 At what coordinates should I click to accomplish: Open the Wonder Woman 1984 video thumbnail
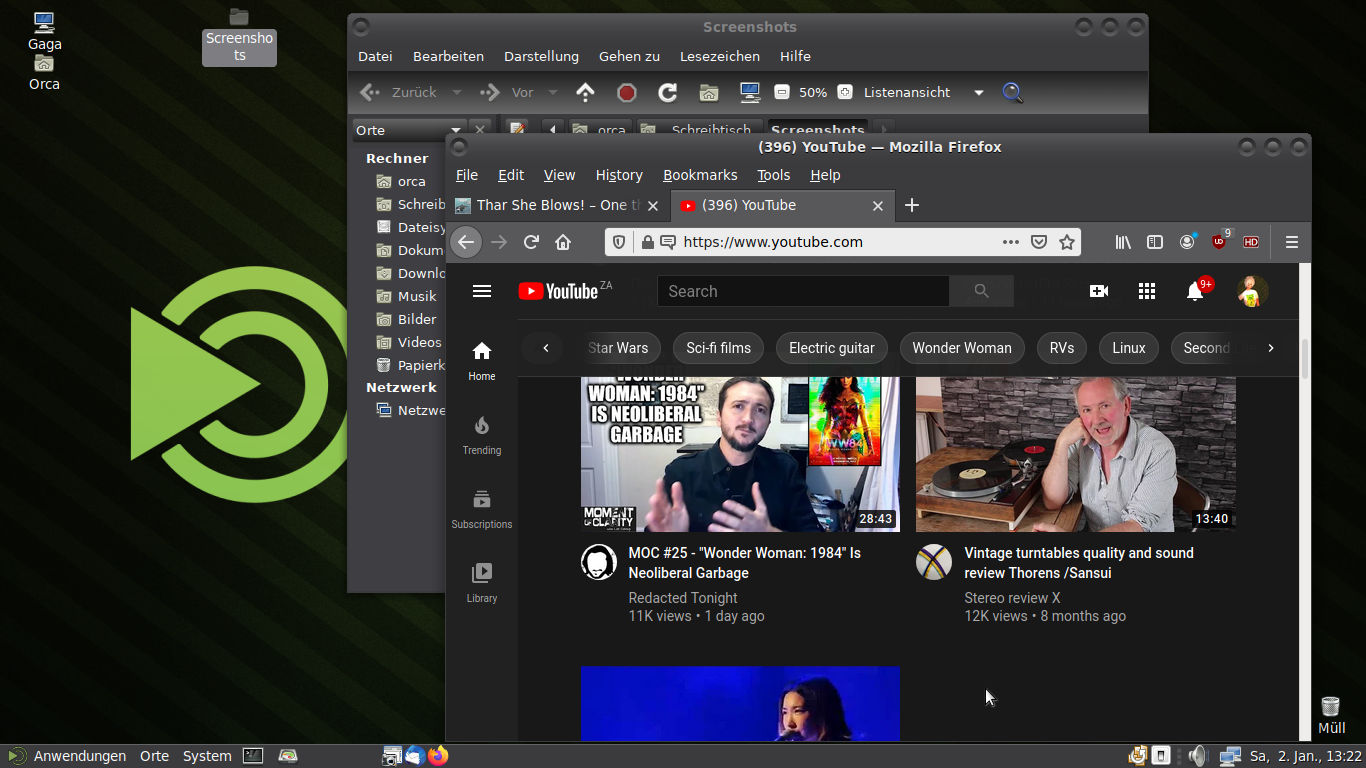740,454
